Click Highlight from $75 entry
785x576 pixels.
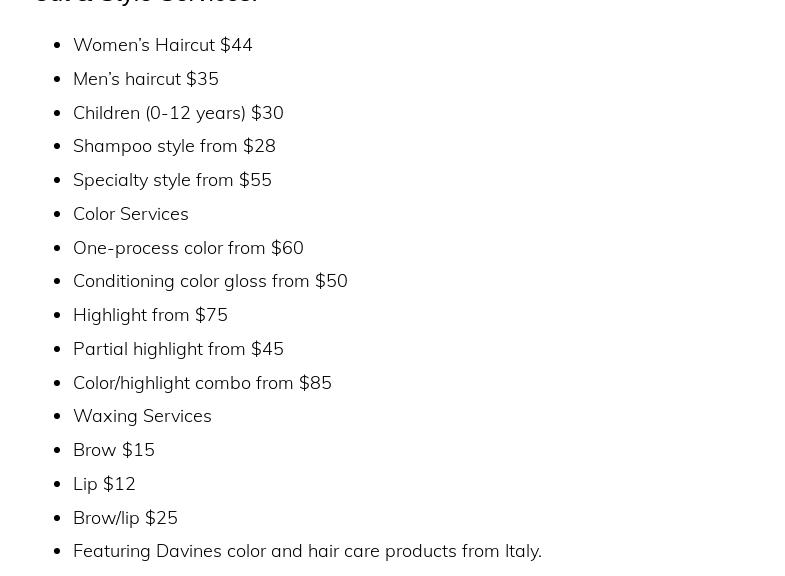(x=150, y=315)
